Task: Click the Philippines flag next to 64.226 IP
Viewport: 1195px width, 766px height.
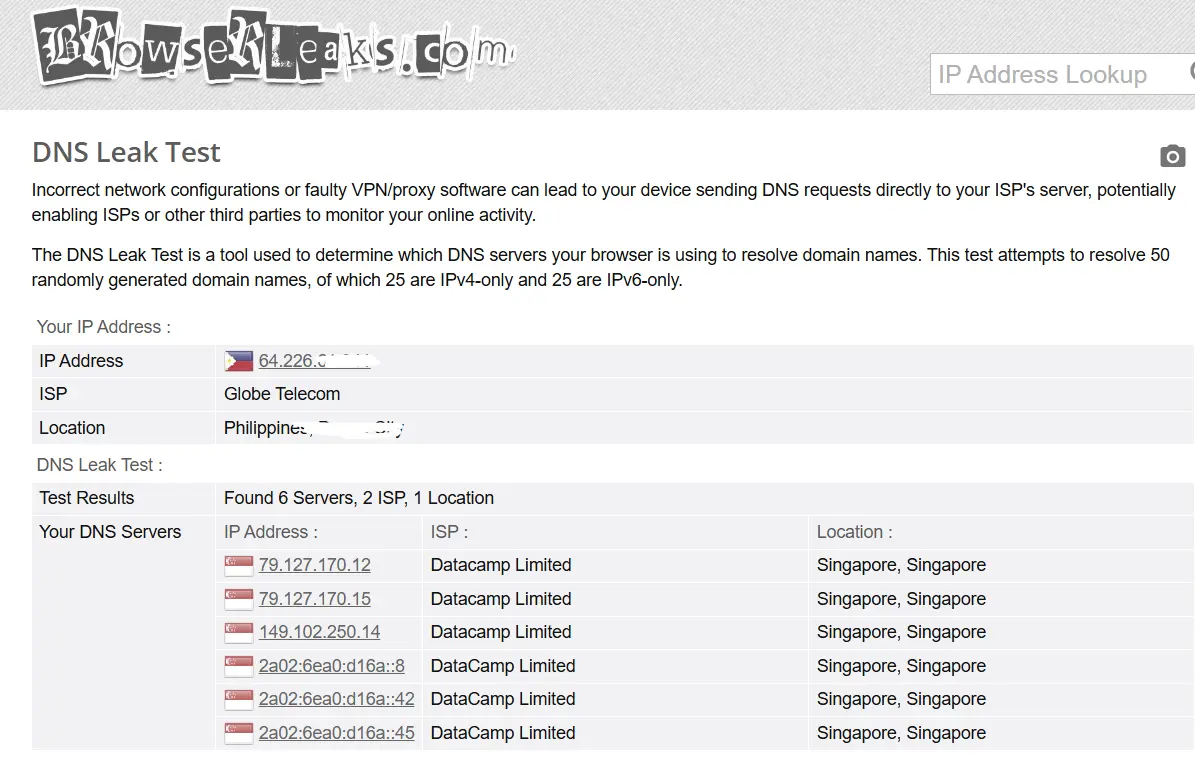Action: (x=239, y=361)
